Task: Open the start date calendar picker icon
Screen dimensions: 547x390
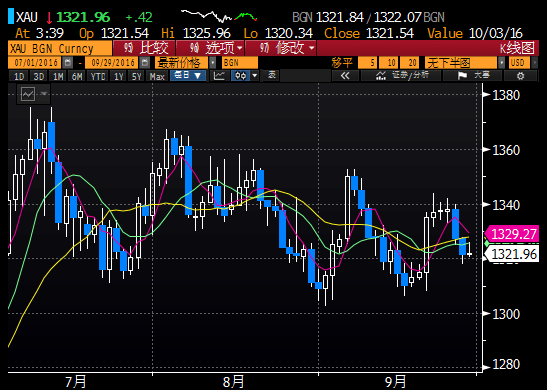Action: coord(67,63)
